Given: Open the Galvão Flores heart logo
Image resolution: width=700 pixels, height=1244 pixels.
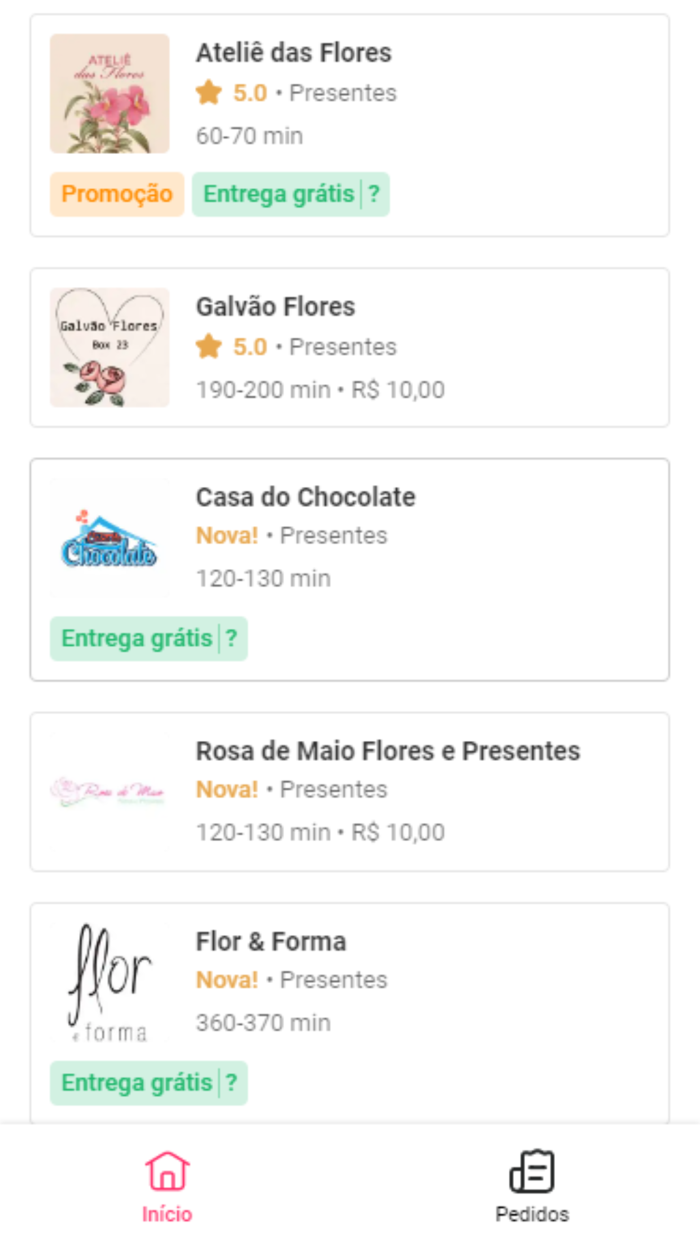Looking at the screenshot, I should pos(109,346).
